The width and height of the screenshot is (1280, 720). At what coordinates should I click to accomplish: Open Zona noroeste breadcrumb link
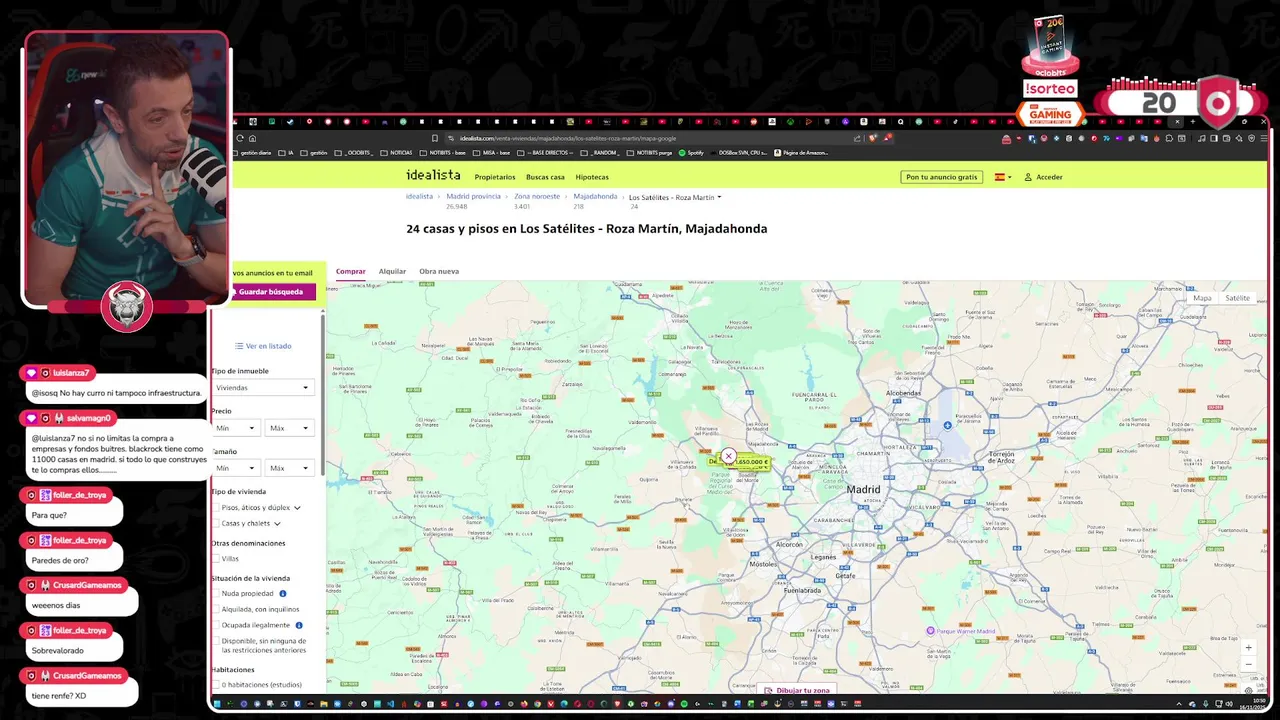click(537, 196)
